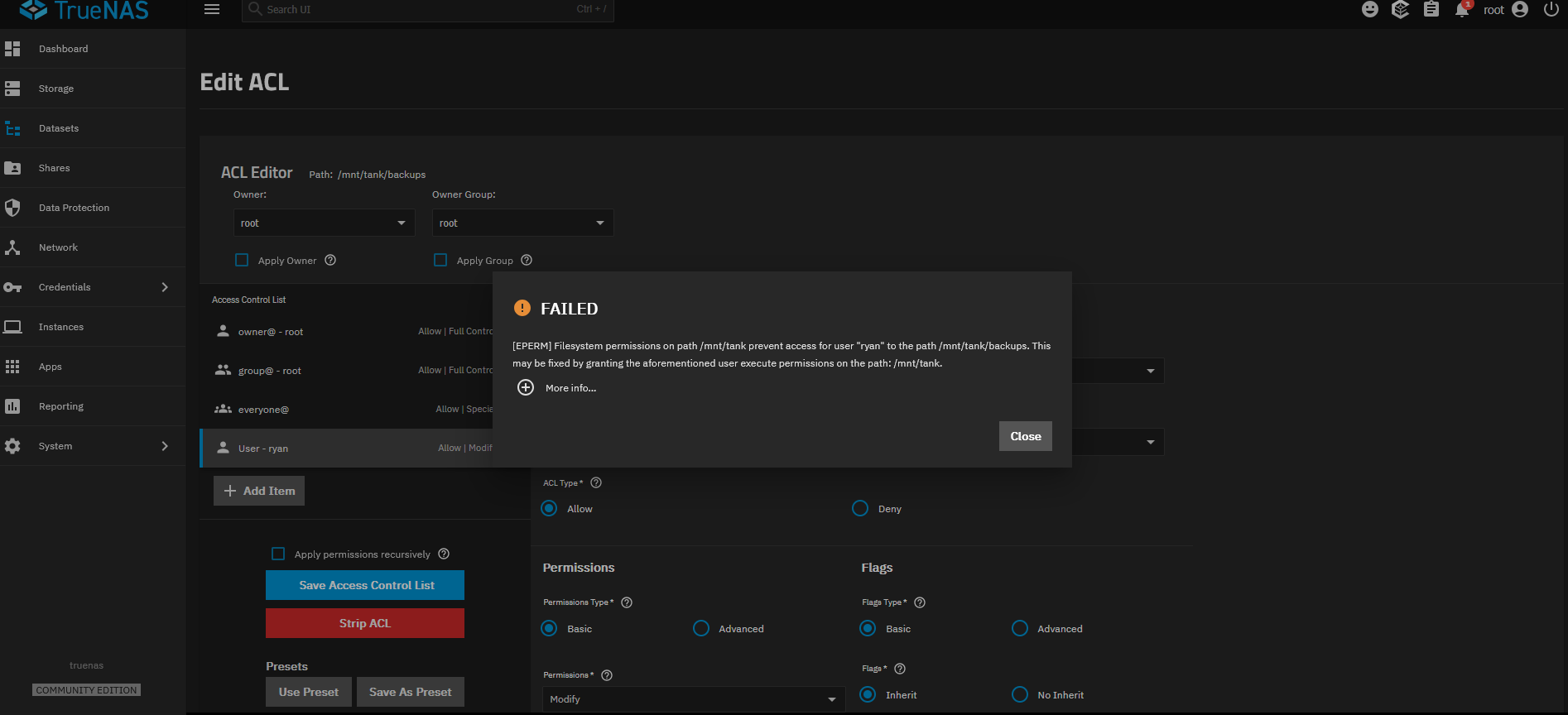1568x715 pixels.
Task: Click help icon next to Apply Owner
Action: coord(330,260)
